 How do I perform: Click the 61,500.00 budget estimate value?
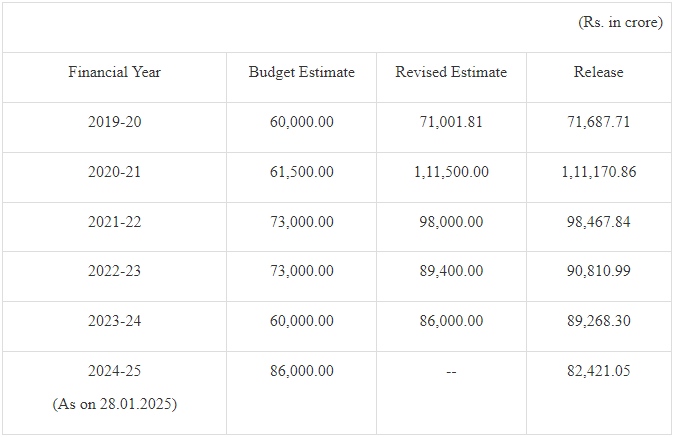point(301,172)
